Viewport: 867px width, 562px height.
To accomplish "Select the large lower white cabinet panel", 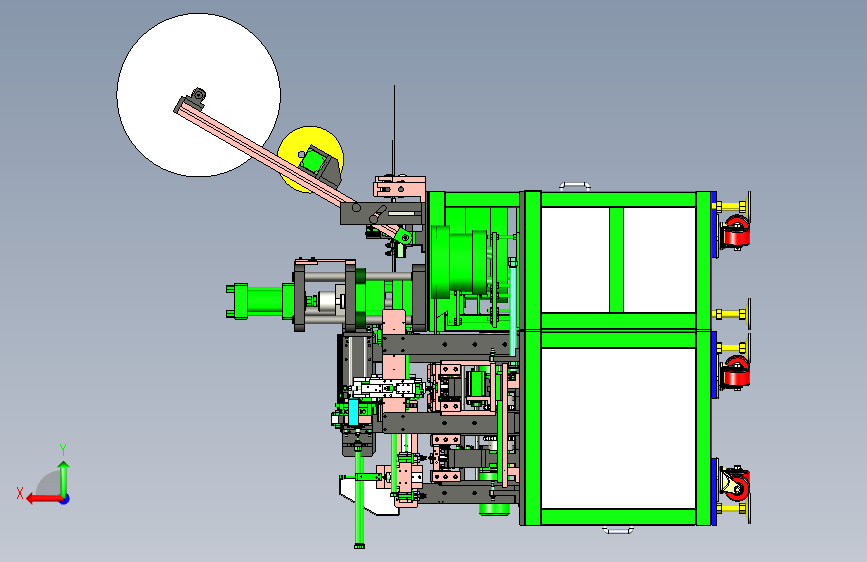I will (618, 428).
